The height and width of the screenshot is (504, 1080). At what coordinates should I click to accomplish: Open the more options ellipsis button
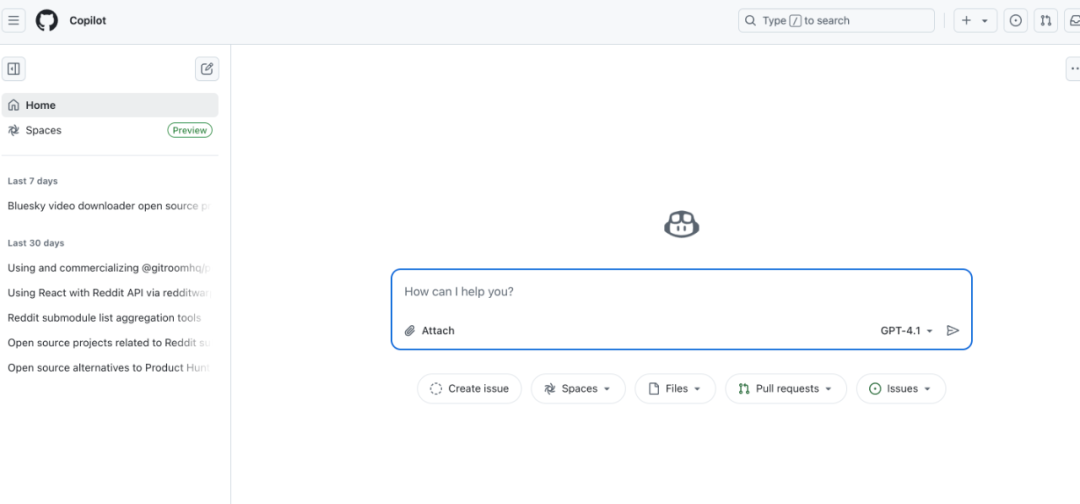click(1073, 69)
